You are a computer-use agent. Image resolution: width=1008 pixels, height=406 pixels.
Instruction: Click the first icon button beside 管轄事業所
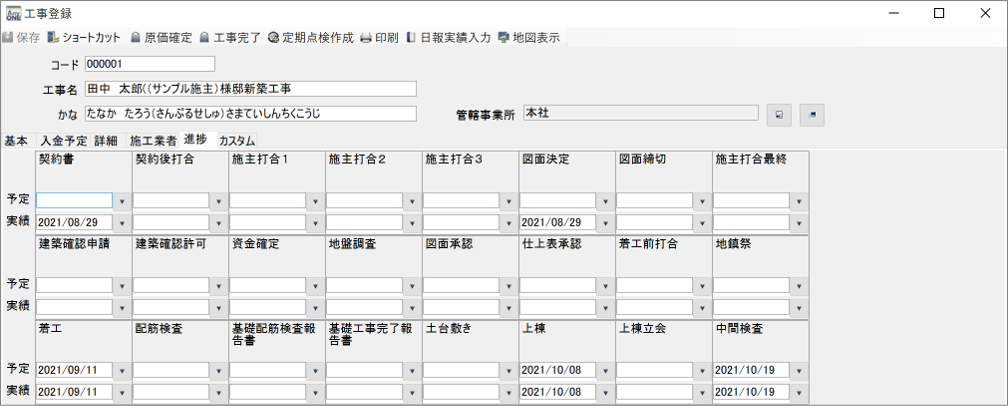click(x=779, y=115)
